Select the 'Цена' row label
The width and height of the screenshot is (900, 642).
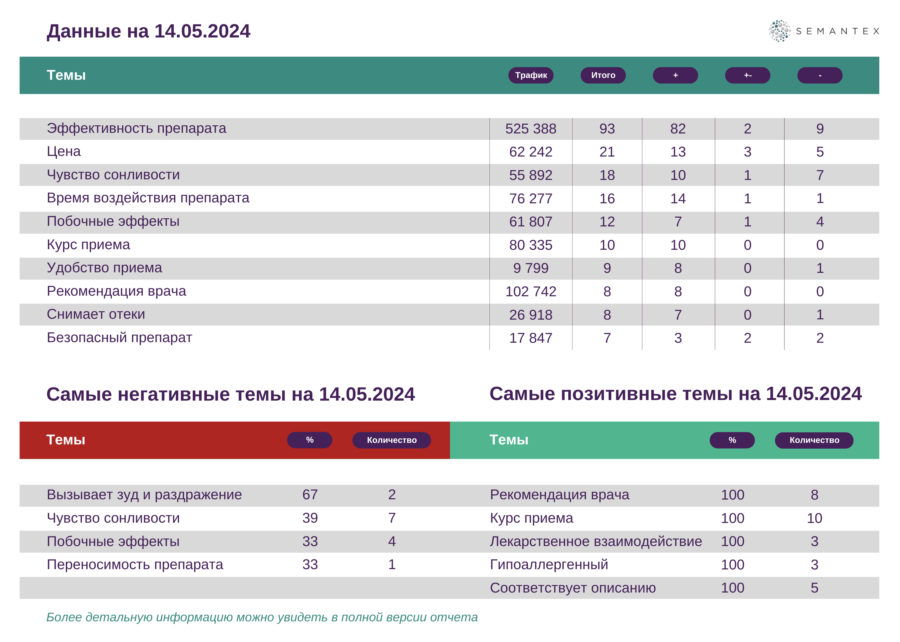click(x=64, y=151)
